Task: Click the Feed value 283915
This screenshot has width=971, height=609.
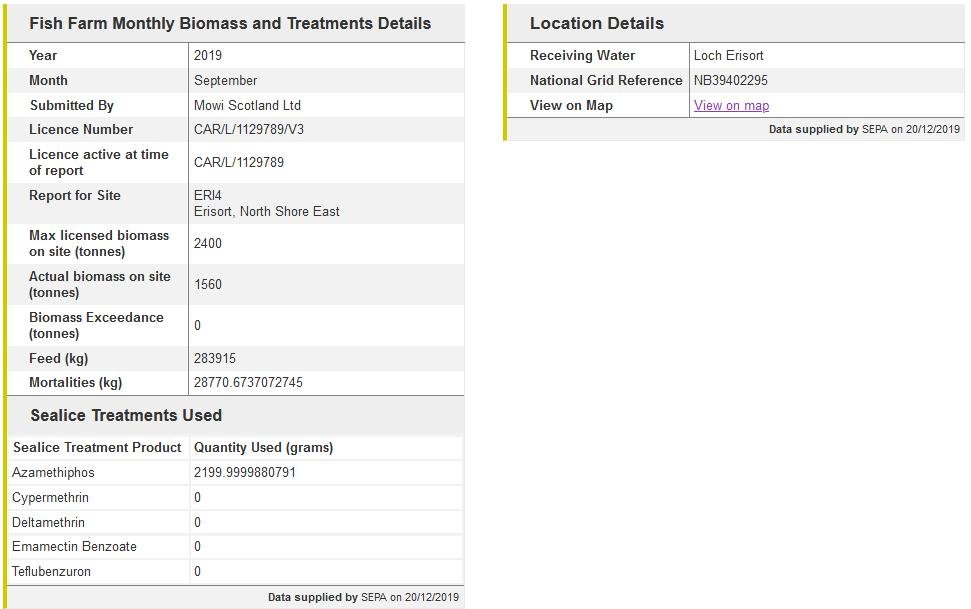Action: click(x=215, y=358)
